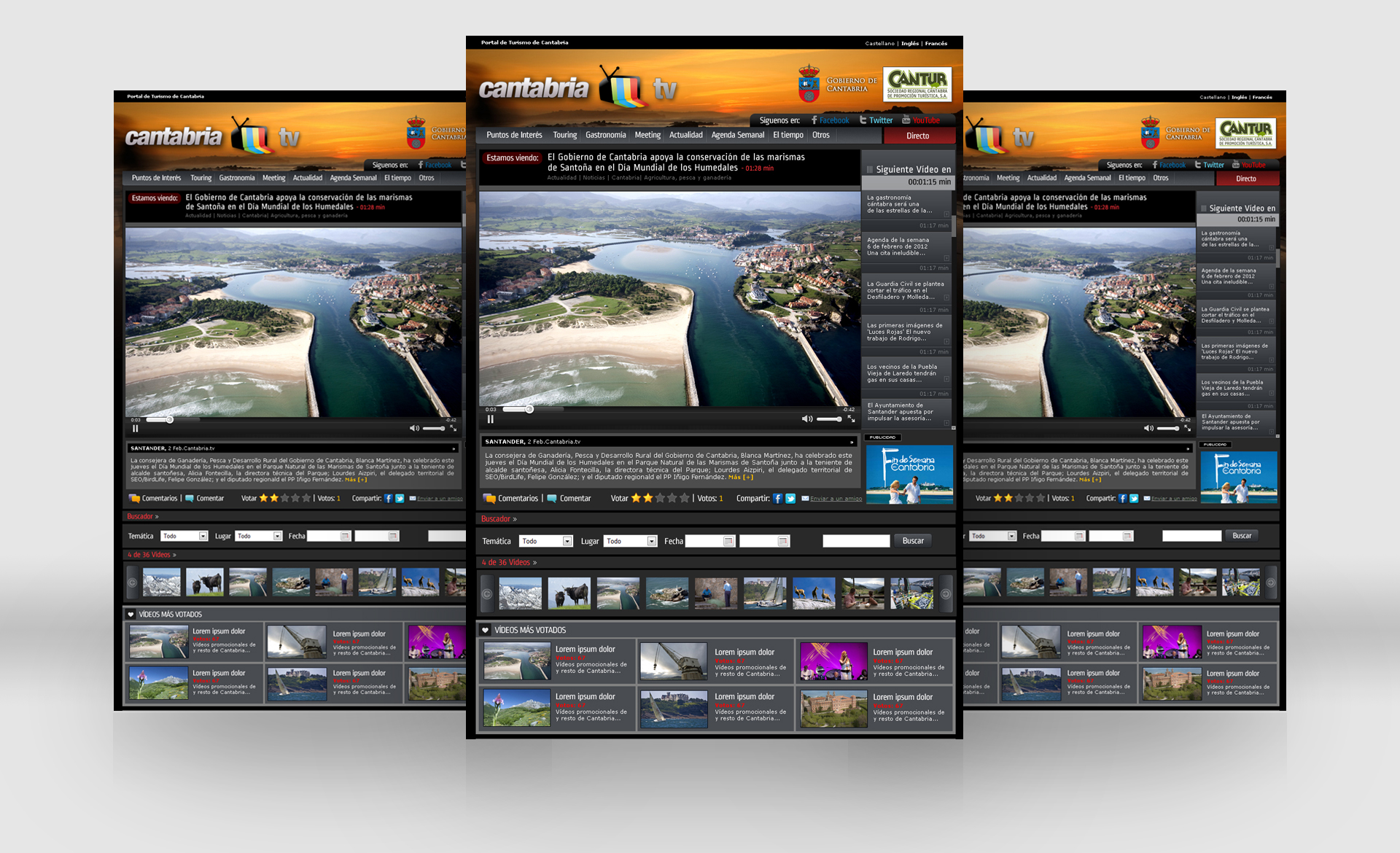
Task: Open calendar of second Fecha field, center page
Action: tap(782, 541)
